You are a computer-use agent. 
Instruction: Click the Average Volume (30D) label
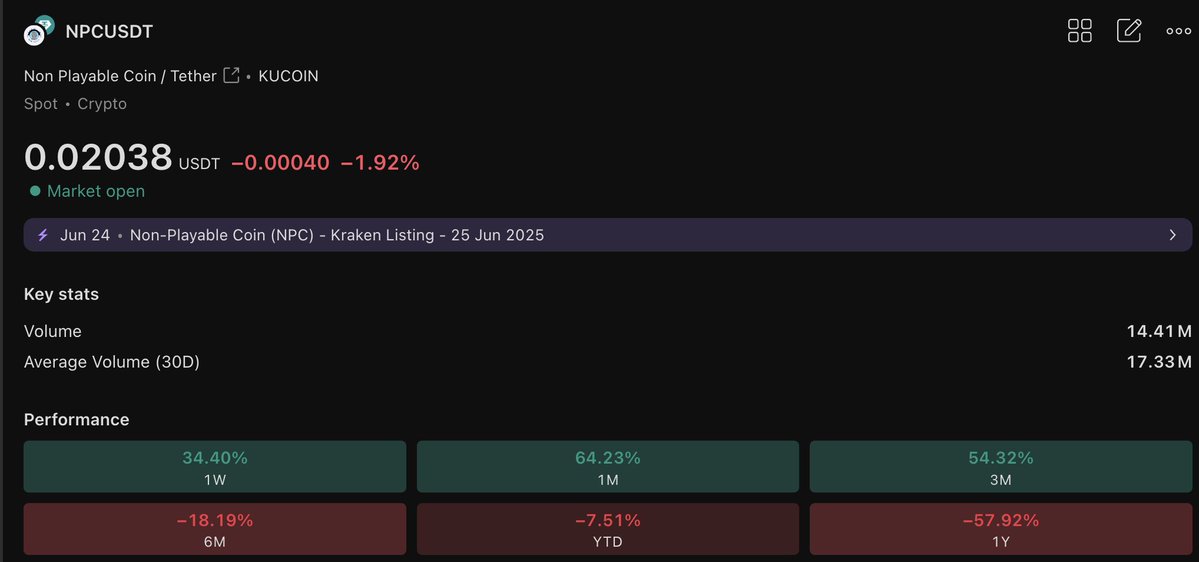tap(112, 362)
